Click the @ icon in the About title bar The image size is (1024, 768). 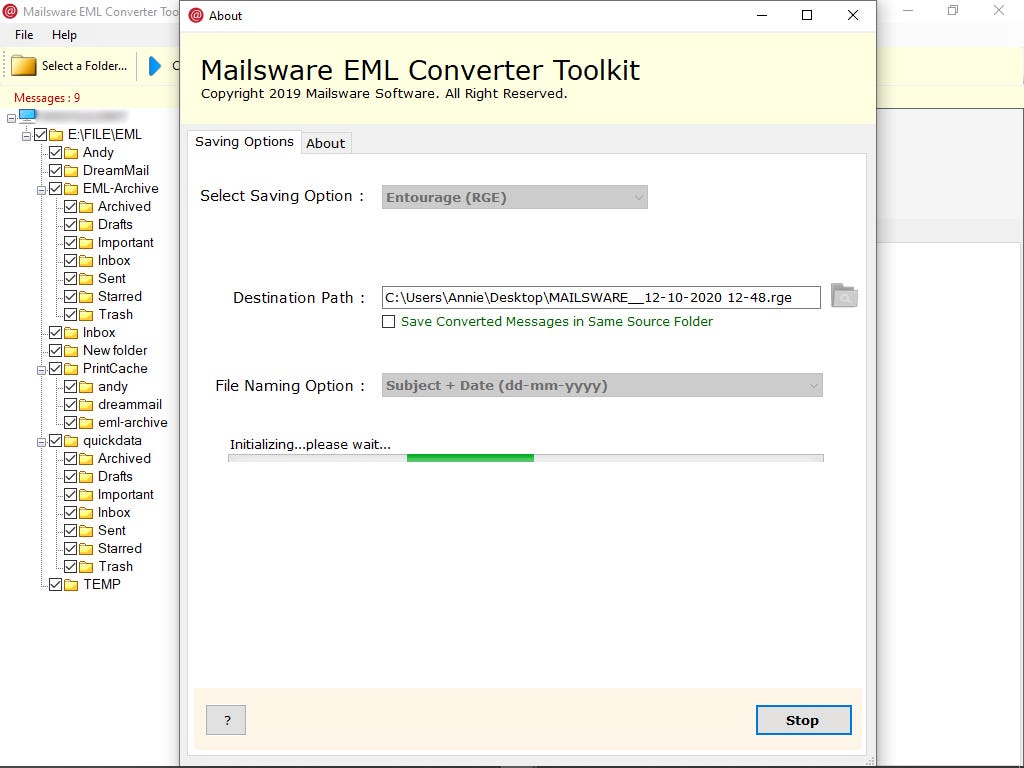pos(196,15)
